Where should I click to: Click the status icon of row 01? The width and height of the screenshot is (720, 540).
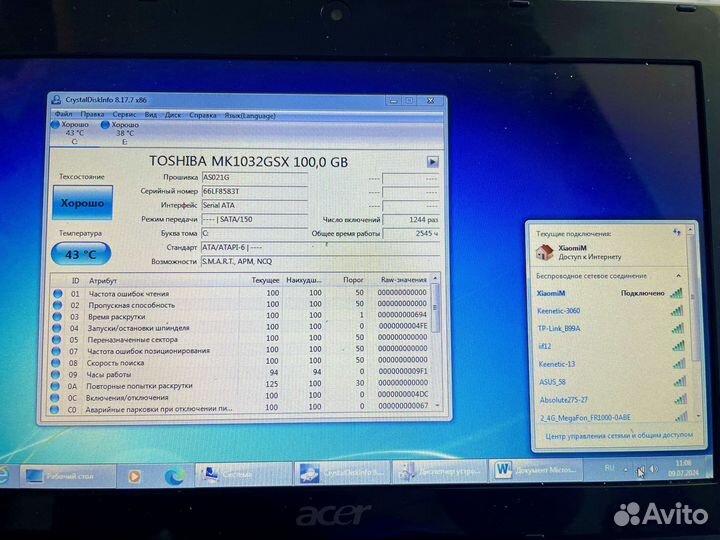[x=58, y=293]
